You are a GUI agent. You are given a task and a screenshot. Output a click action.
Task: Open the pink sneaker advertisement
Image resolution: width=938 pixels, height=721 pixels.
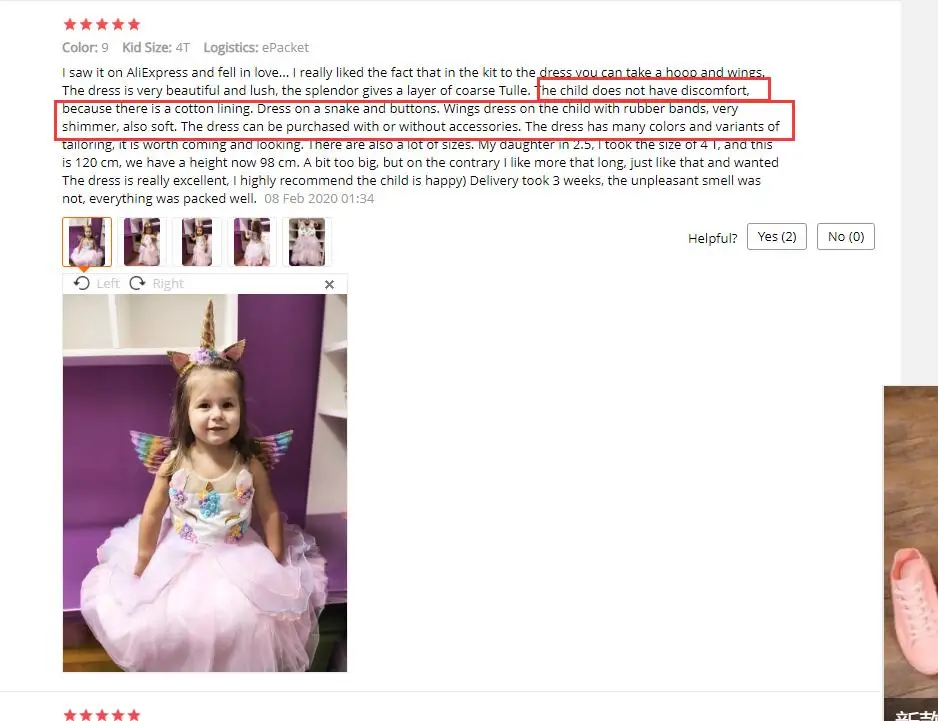pyautogui.click(x=911, y=553)
